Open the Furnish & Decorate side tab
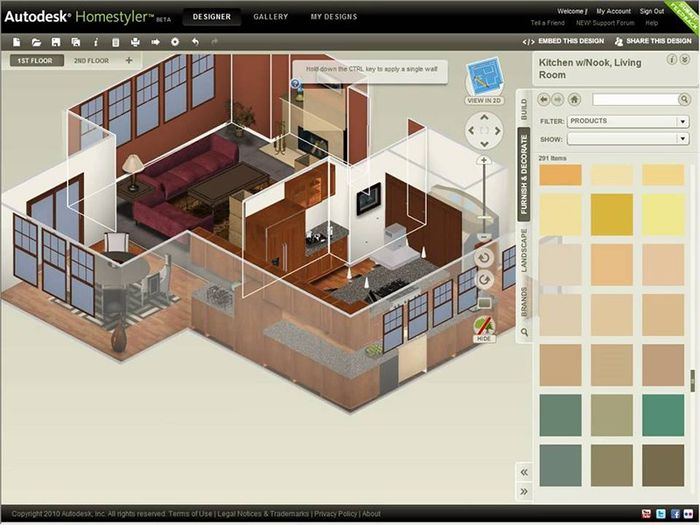Image resolution: width=700 pixels, height=525 pixels. 524,175
